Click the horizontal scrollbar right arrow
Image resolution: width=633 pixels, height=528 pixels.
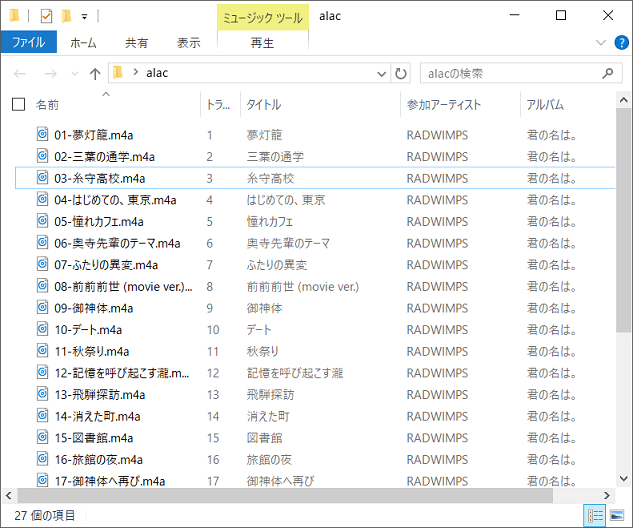coord(607,495)
